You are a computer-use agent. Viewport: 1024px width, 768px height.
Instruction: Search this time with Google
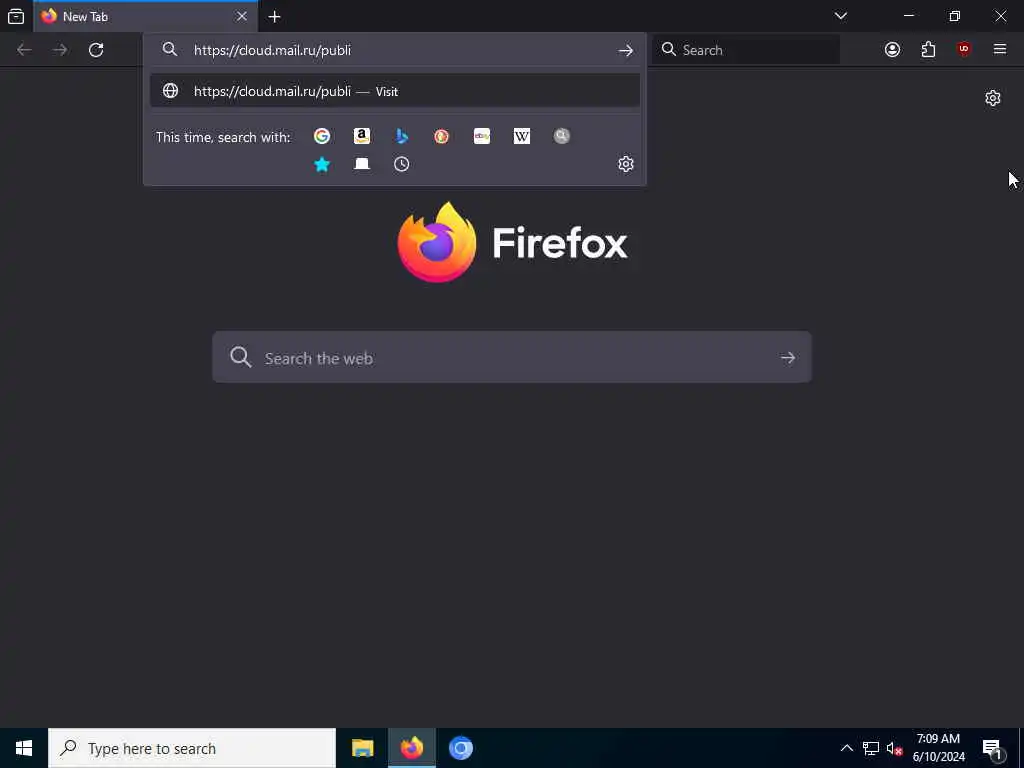pyautogui.click(x=322, y=136)
